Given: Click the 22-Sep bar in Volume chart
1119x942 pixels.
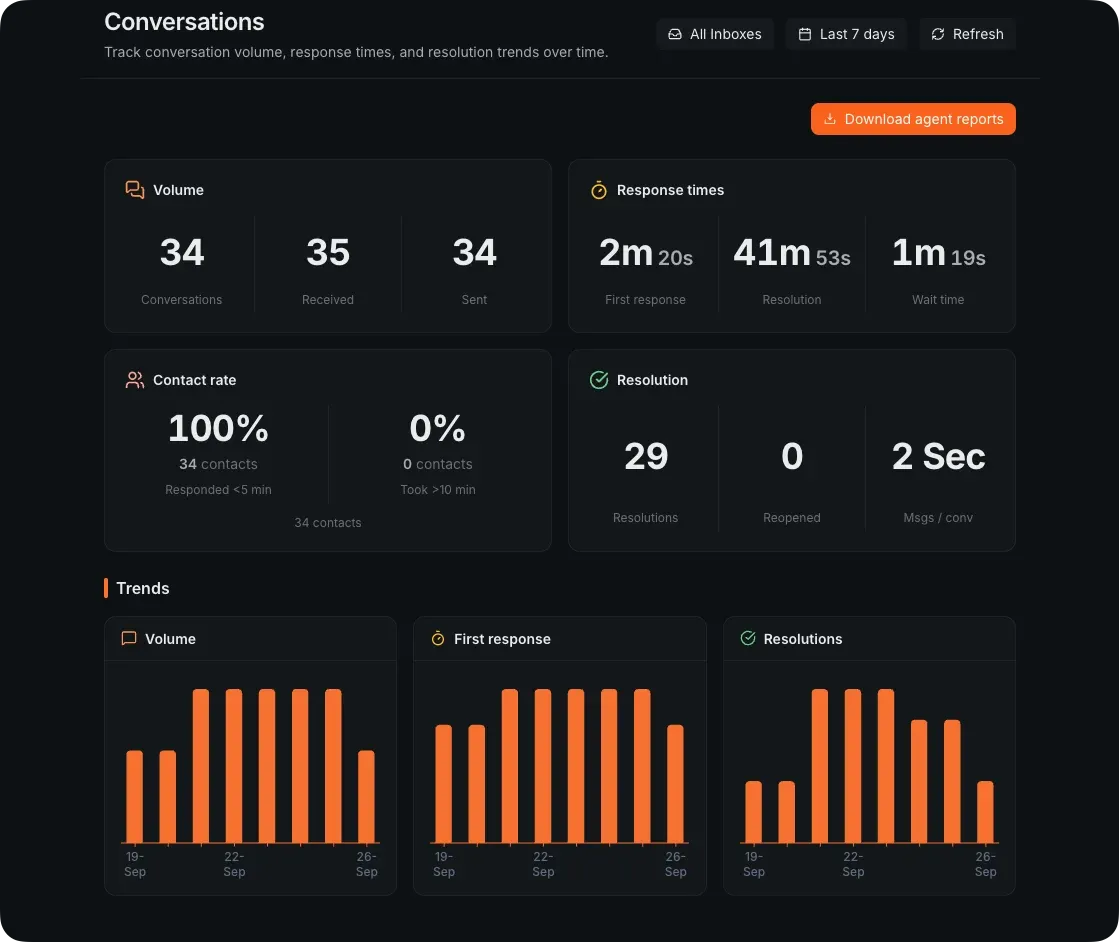Looking at the screenshot, I should [x=234, y=766].
